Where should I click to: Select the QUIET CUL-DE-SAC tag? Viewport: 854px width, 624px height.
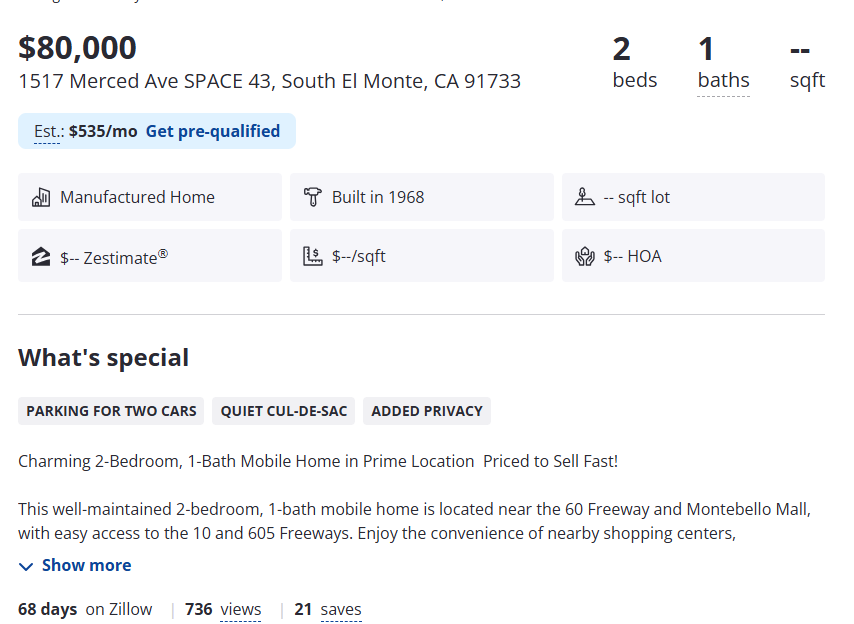click(284, 411)
